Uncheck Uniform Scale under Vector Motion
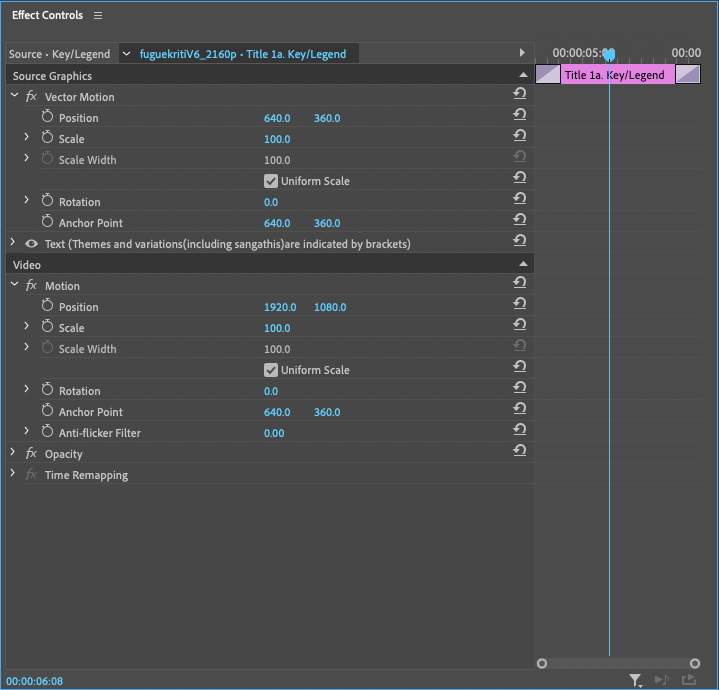 271,181
